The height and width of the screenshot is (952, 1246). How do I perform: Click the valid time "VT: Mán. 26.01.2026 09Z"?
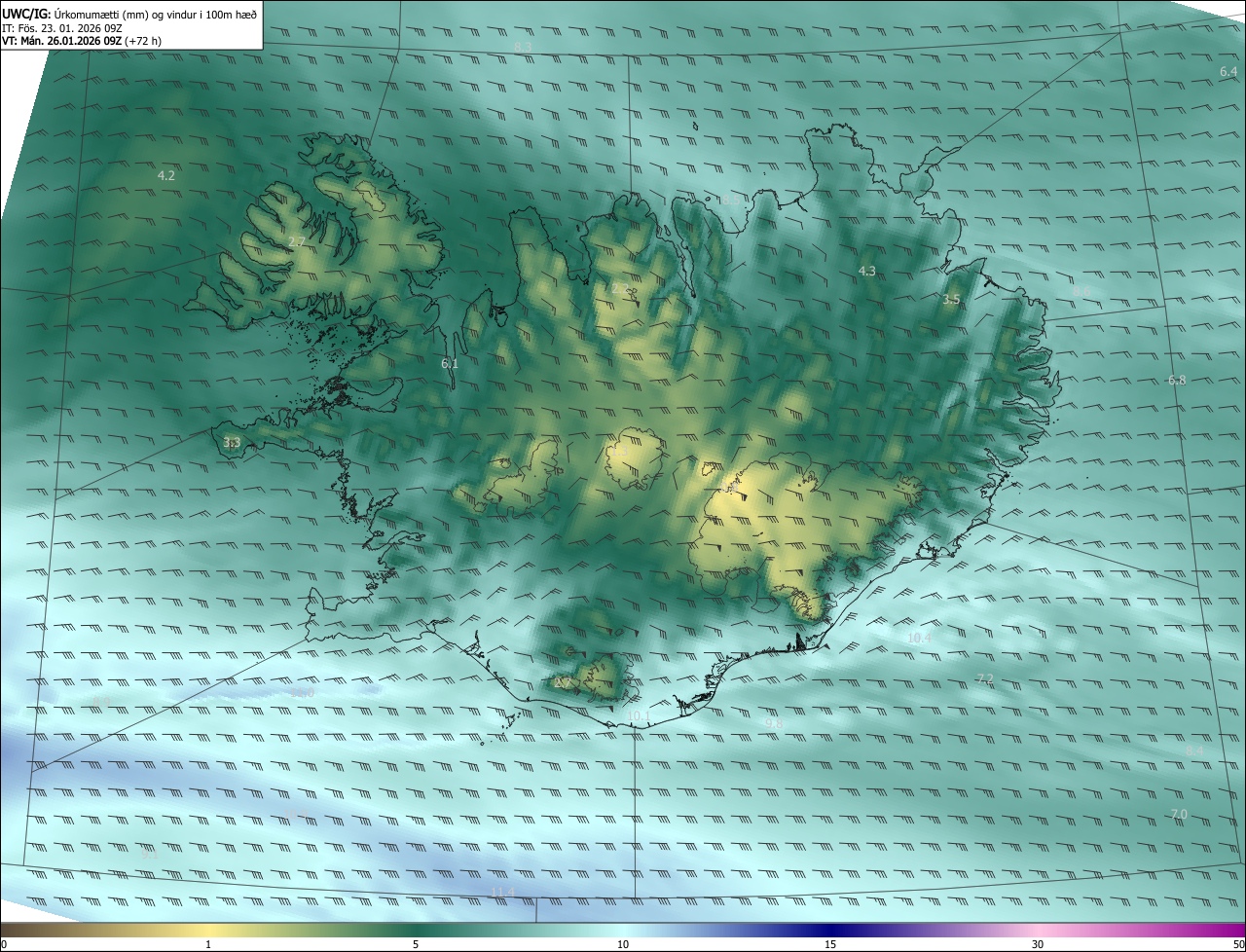(61, 41)
